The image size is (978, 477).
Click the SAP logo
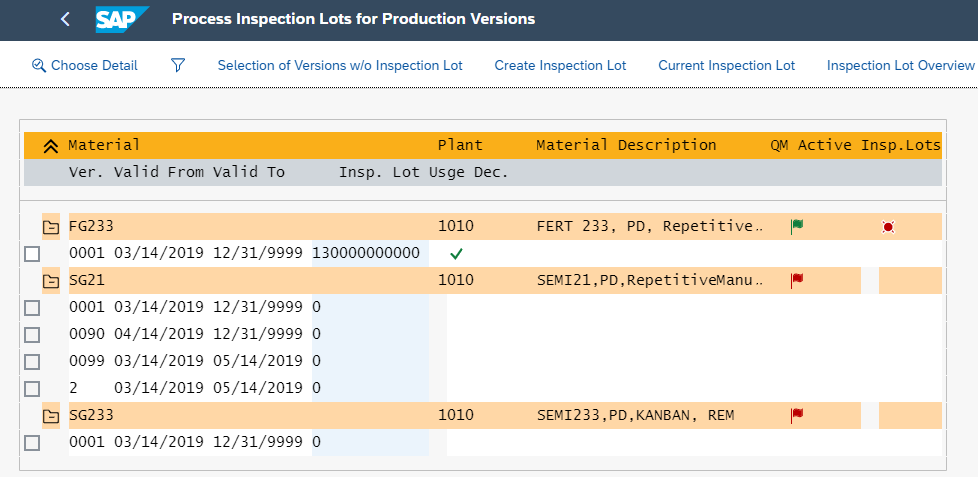point(122,19)
